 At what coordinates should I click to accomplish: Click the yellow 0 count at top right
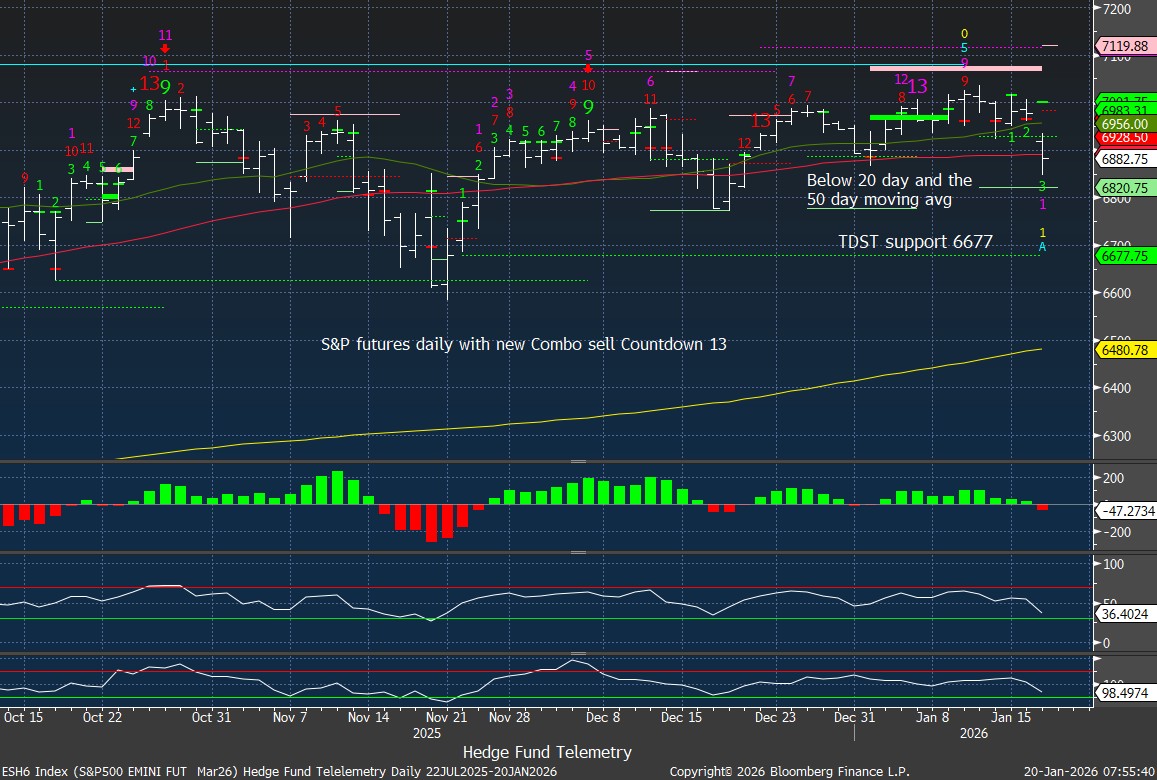click(x=964, y=34)
